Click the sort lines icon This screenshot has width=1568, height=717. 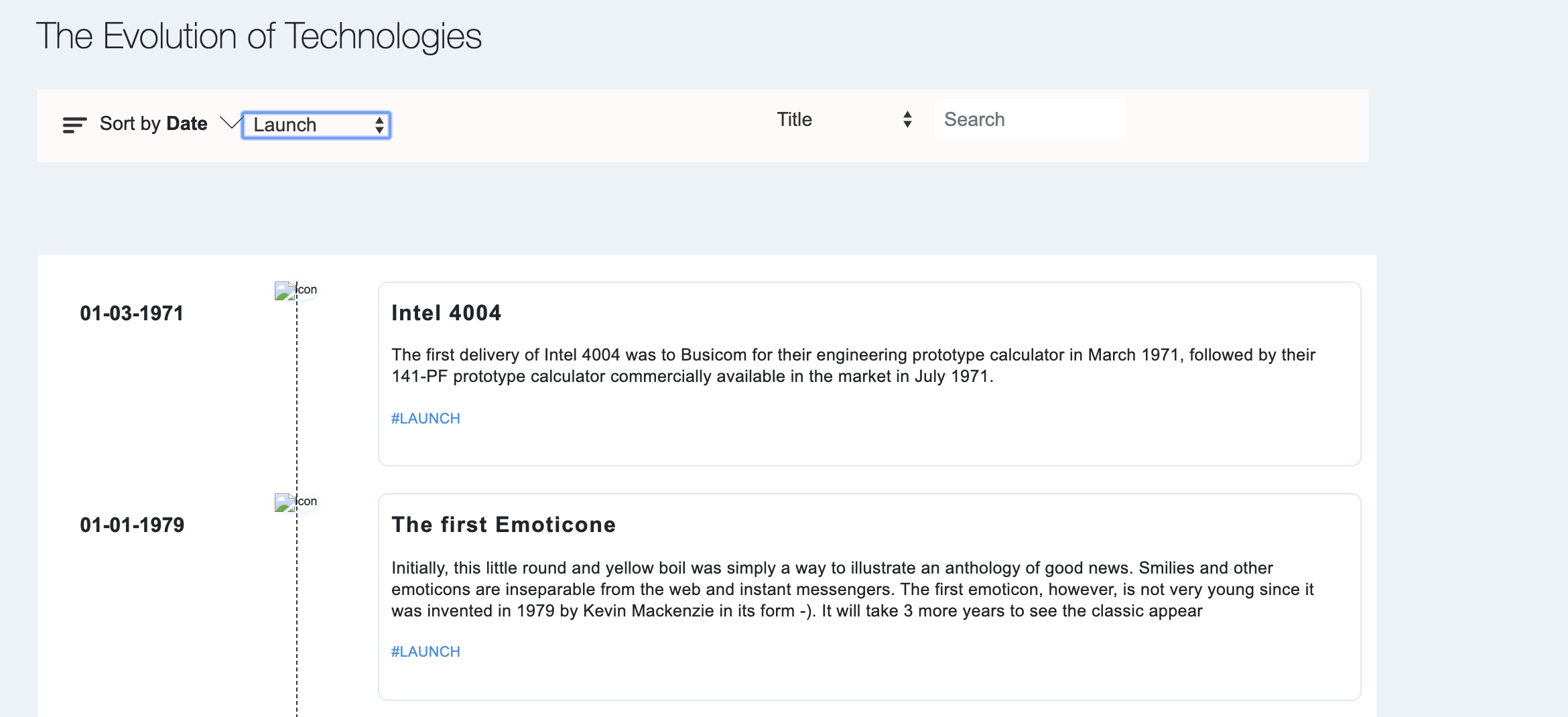[74, 125]
